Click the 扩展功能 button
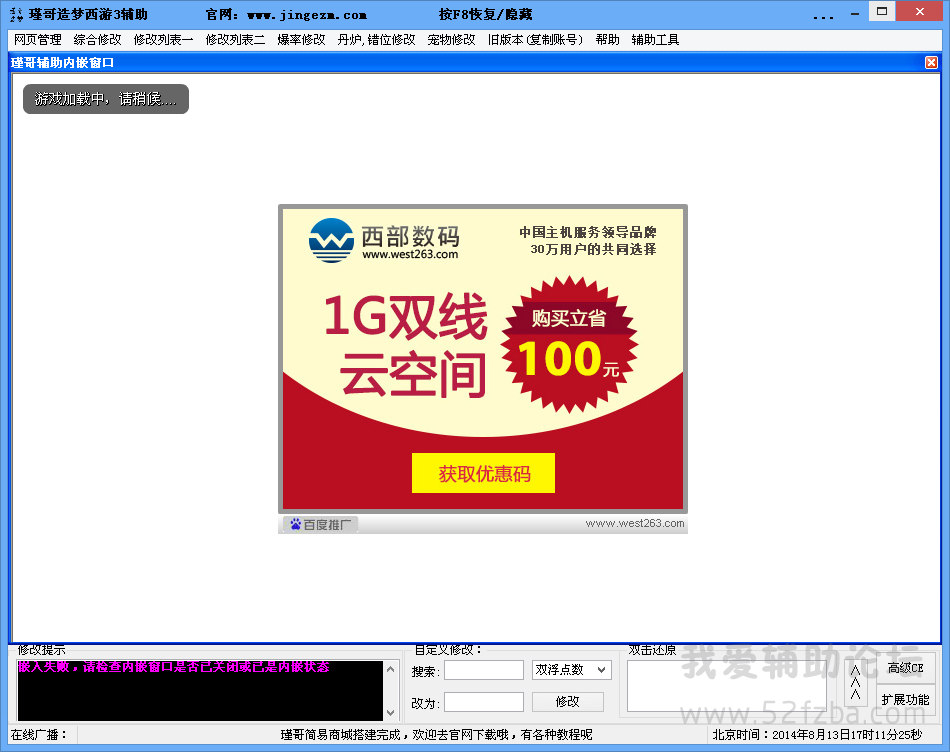Viewport: 950px width, 752px height. tap(905, 699)
